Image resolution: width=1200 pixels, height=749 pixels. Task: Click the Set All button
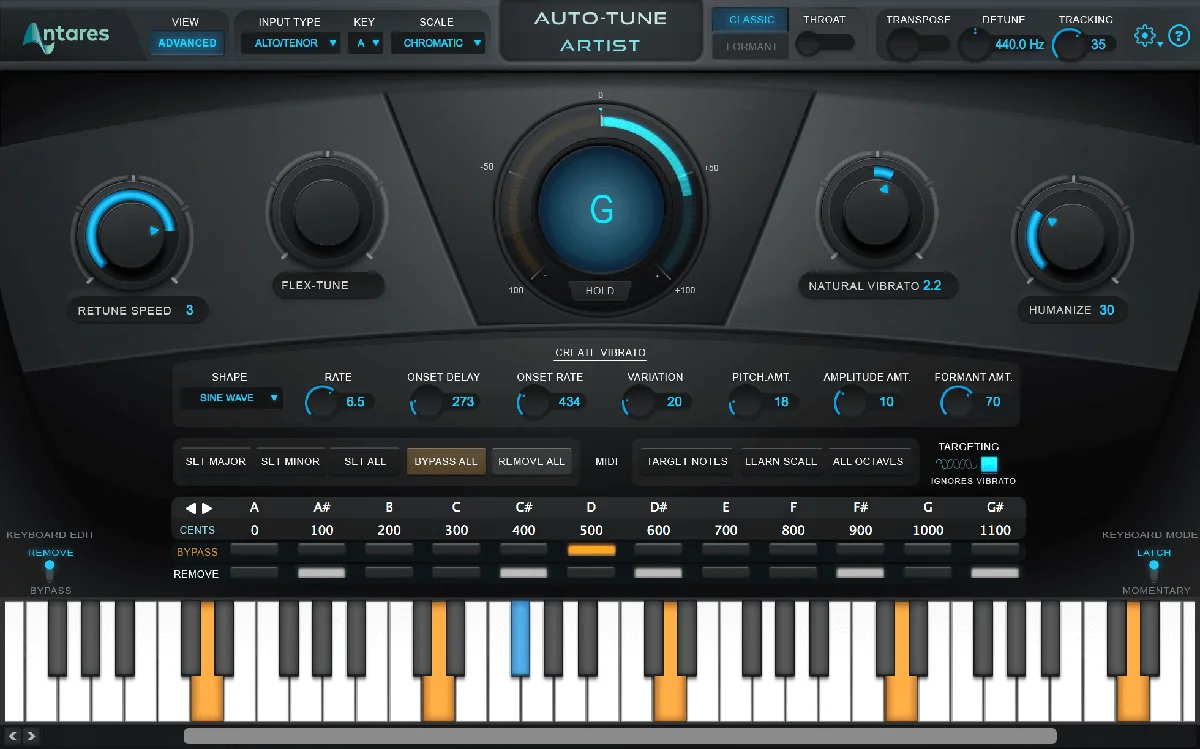tap(365, 461)
